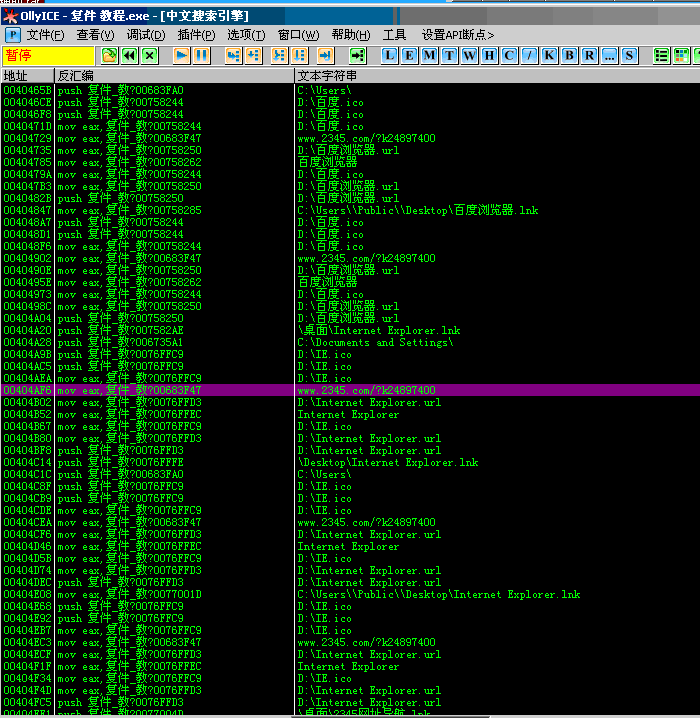Click the instruction mov eax,复件_教?0077001D

[130, 594]
